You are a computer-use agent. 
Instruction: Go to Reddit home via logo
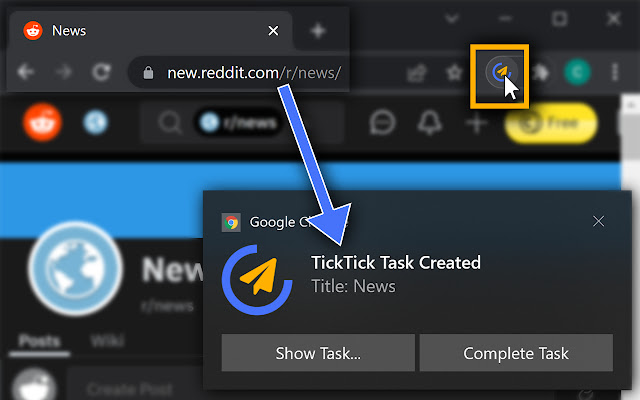(x=42, y=122)
